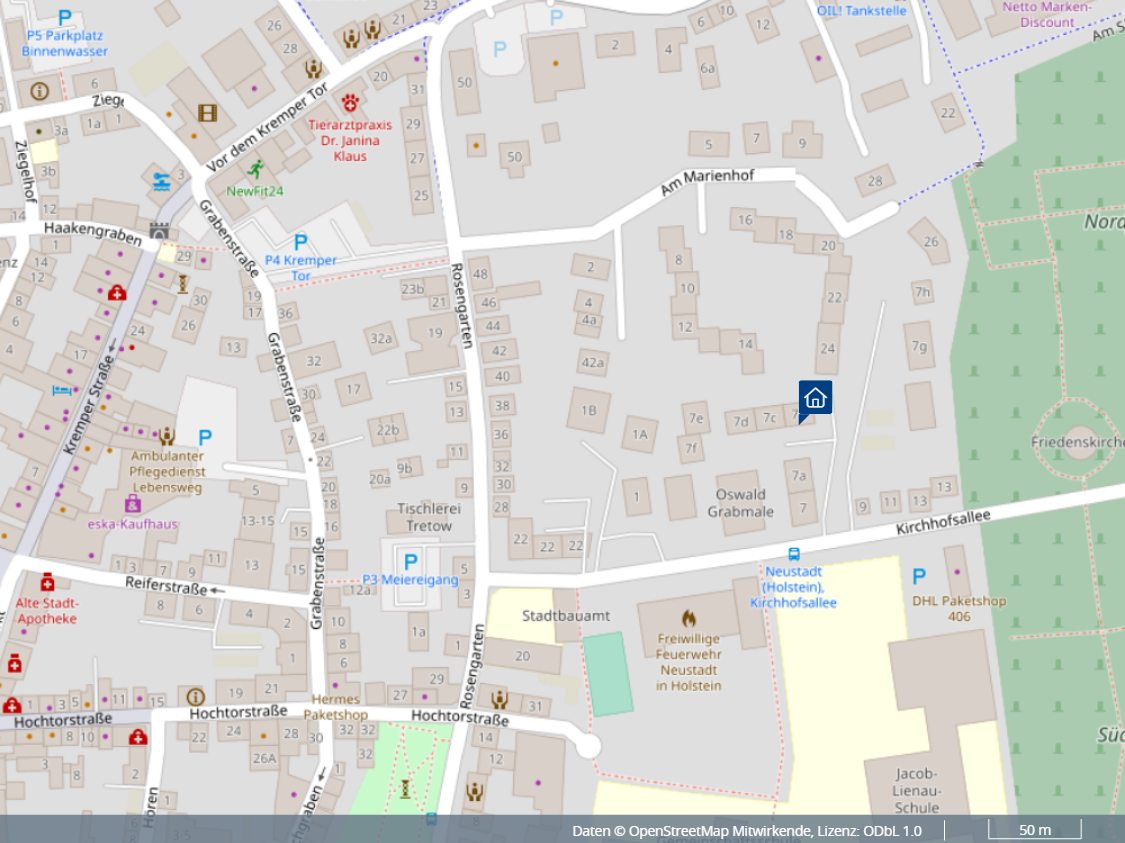This screenshot has height=843, width=1125.
Task: Select the fire station flame icon
Action: (688, 617)
